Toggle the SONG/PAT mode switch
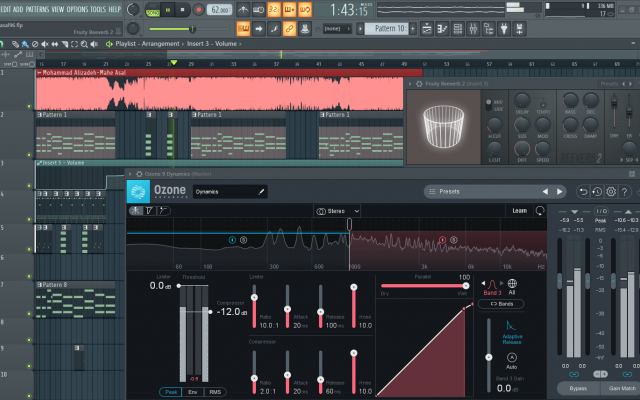This screenshot has width=640, height=400. click(x=153, y=10)
